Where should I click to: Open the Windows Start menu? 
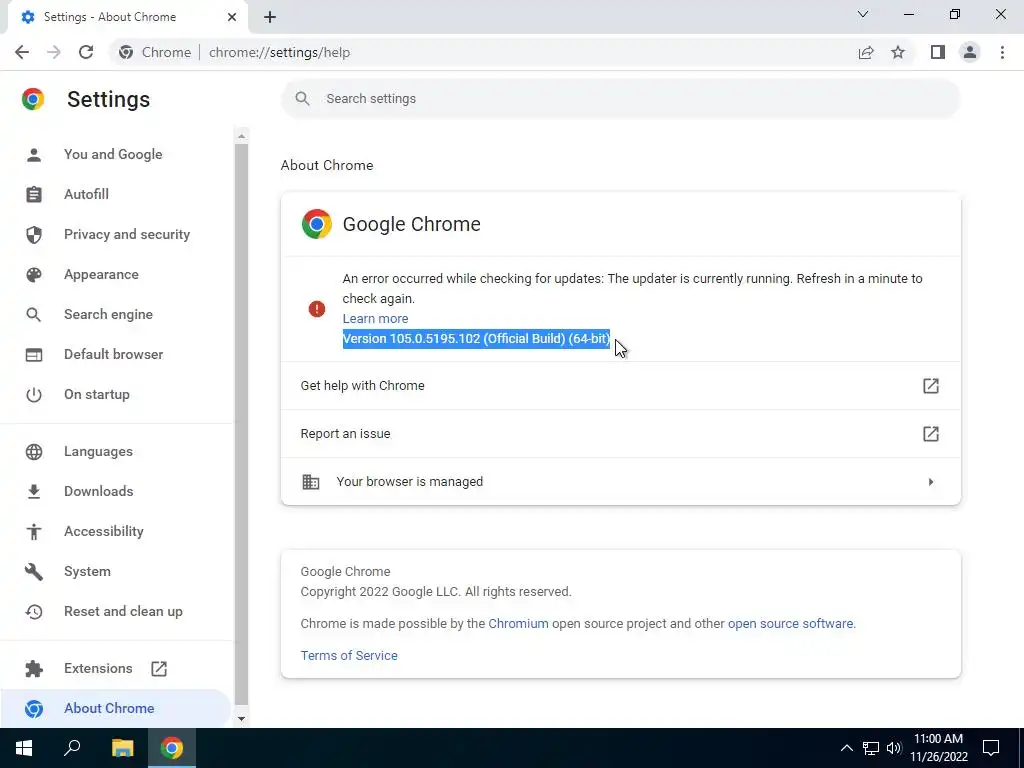click(24, 748)
